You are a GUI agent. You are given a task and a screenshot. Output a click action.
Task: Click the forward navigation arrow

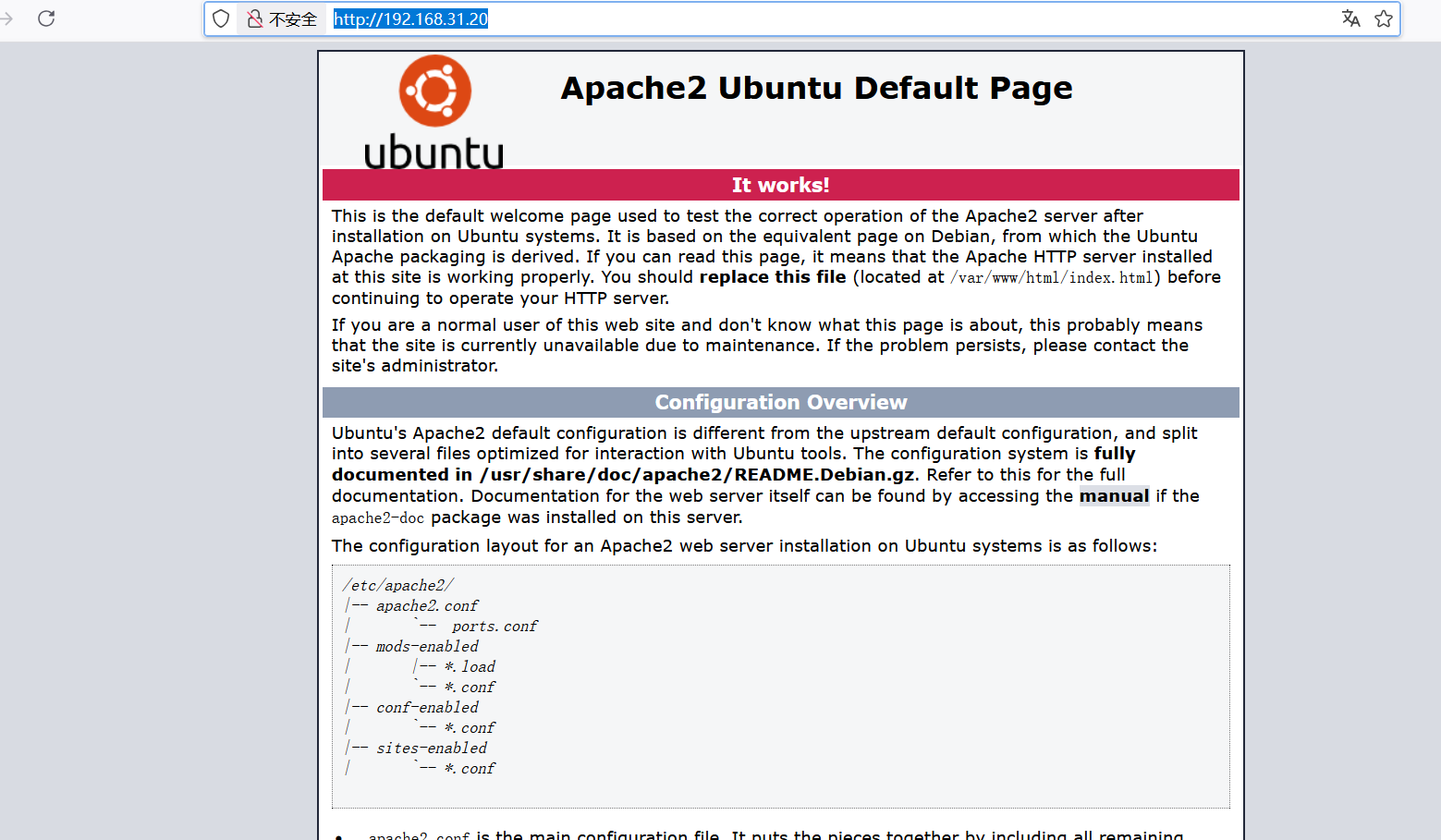click(6, 18)
